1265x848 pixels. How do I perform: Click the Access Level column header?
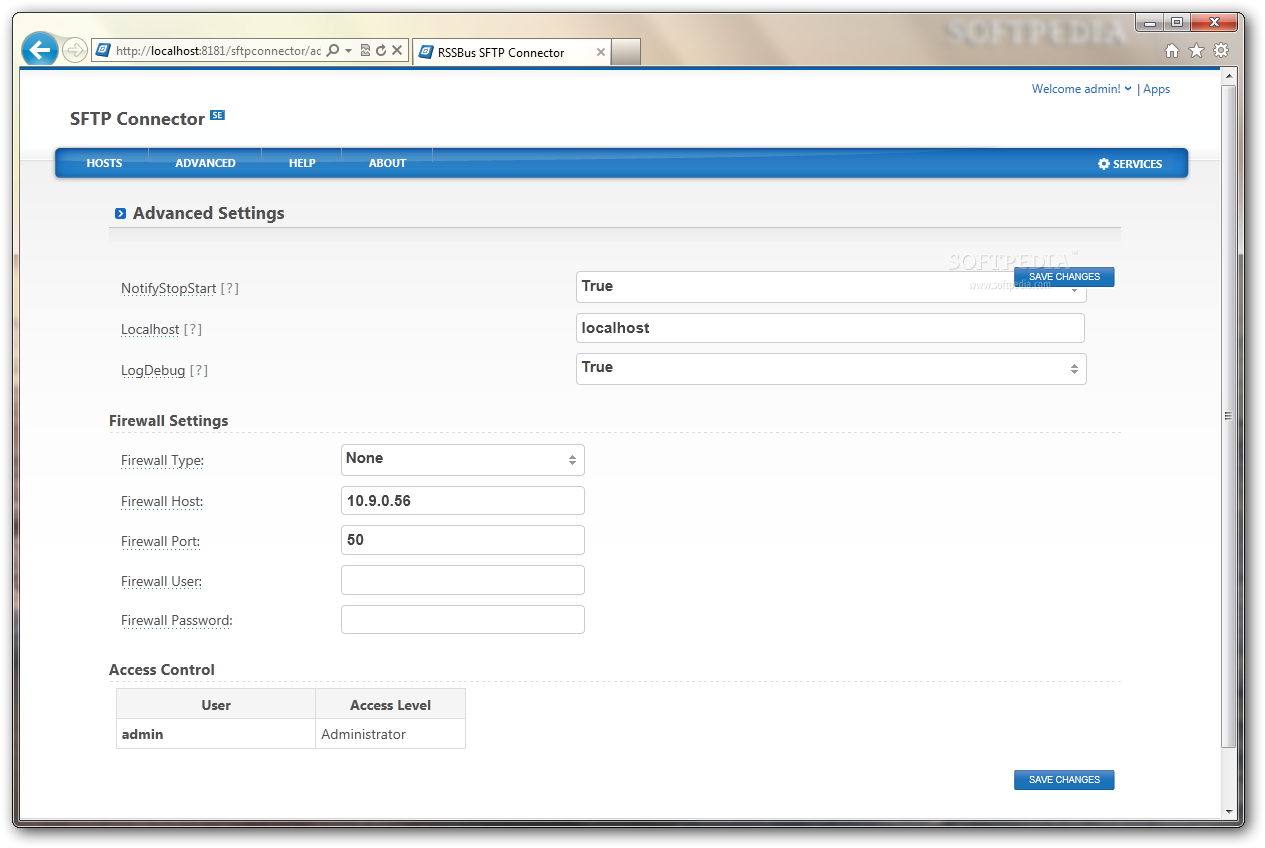(390, 705)
